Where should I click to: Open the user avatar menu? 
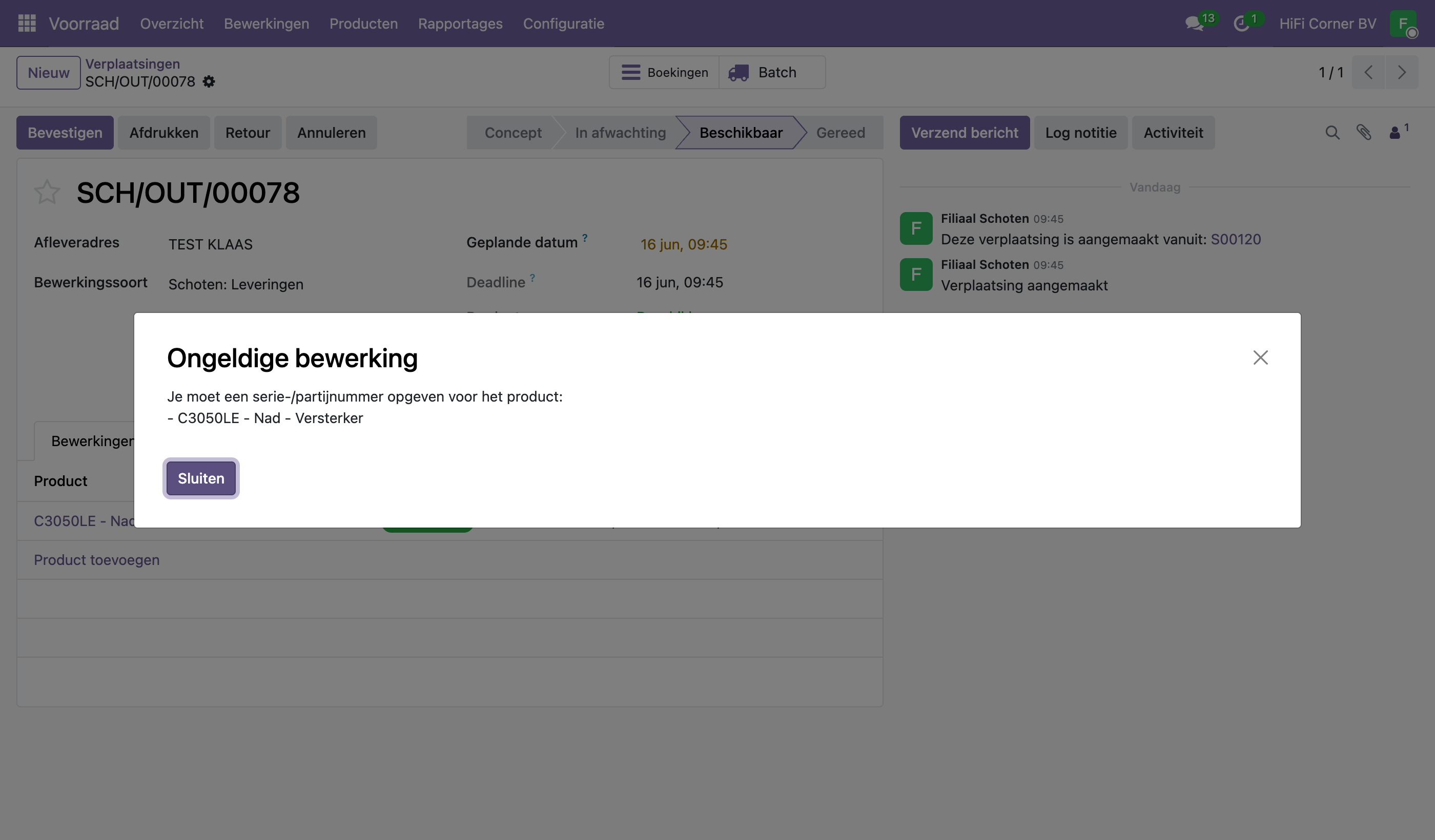pos(1403,24)
